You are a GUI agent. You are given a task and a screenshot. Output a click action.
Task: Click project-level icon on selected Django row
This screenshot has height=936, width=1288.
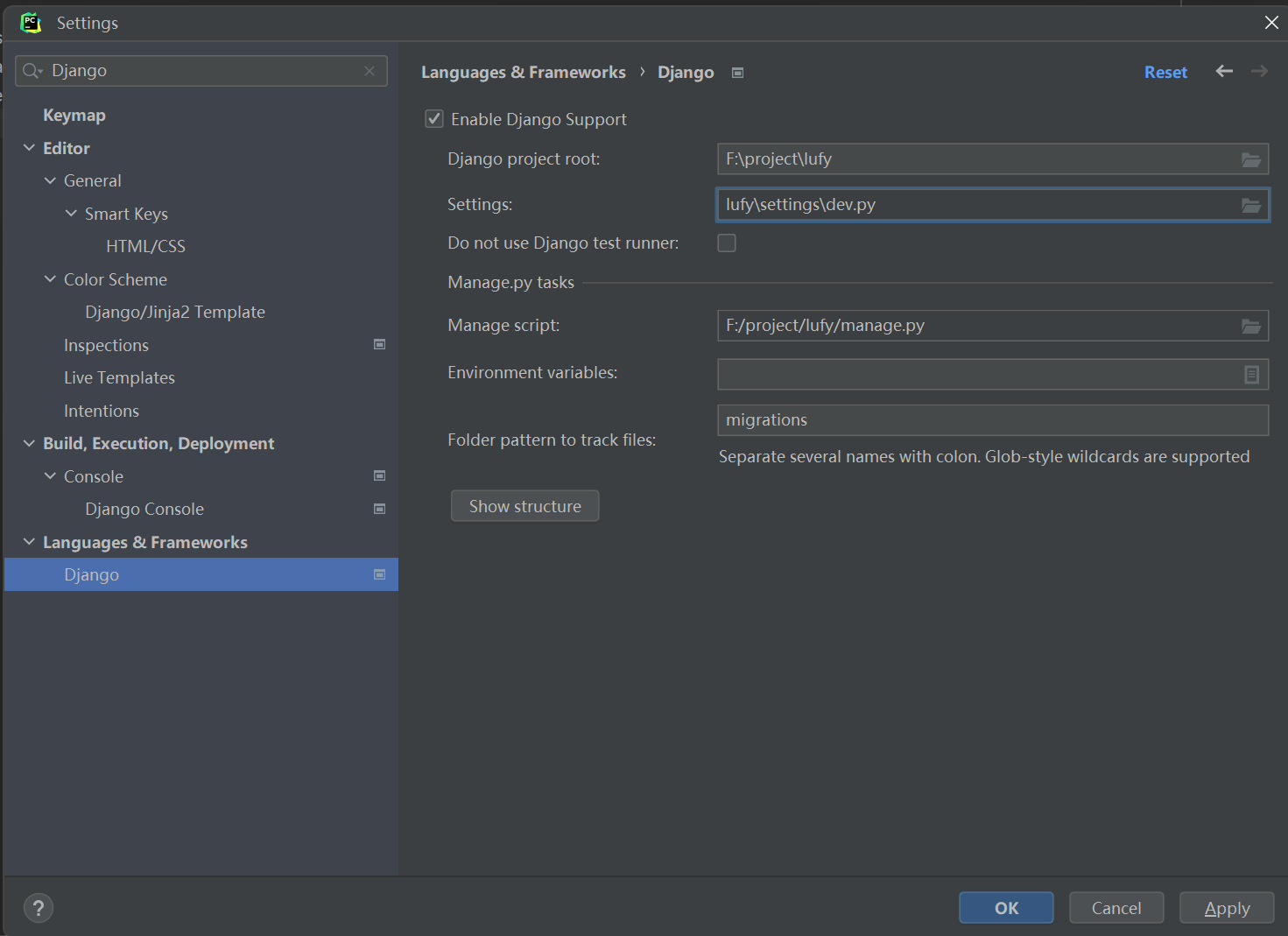(x=380, y=574)
